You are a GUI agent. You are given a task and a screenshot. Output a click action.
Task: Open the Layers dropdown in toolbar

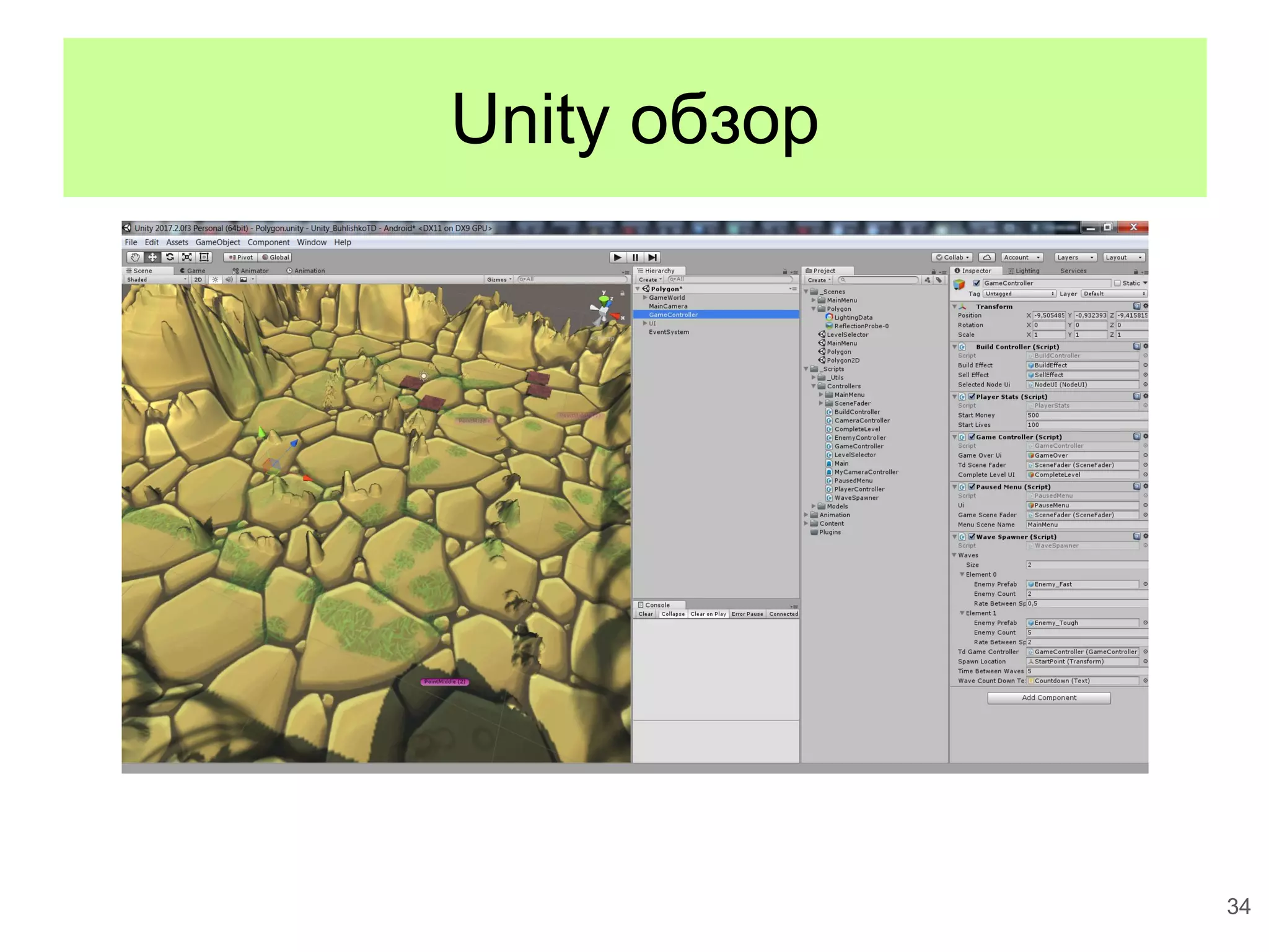(1074, 257)
